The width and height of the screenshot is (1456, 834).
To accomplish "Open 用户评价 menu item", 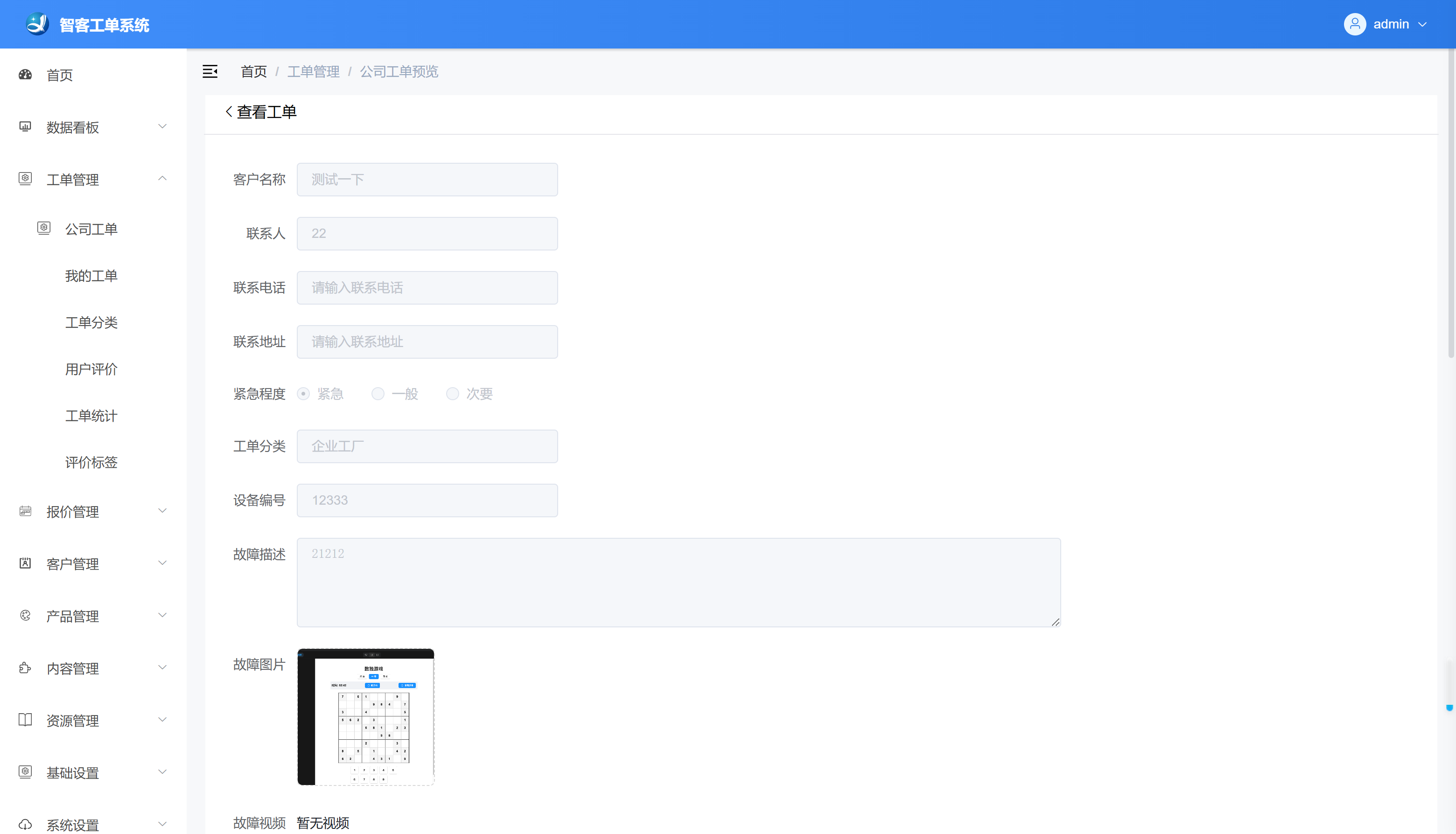I will point(91,369).
